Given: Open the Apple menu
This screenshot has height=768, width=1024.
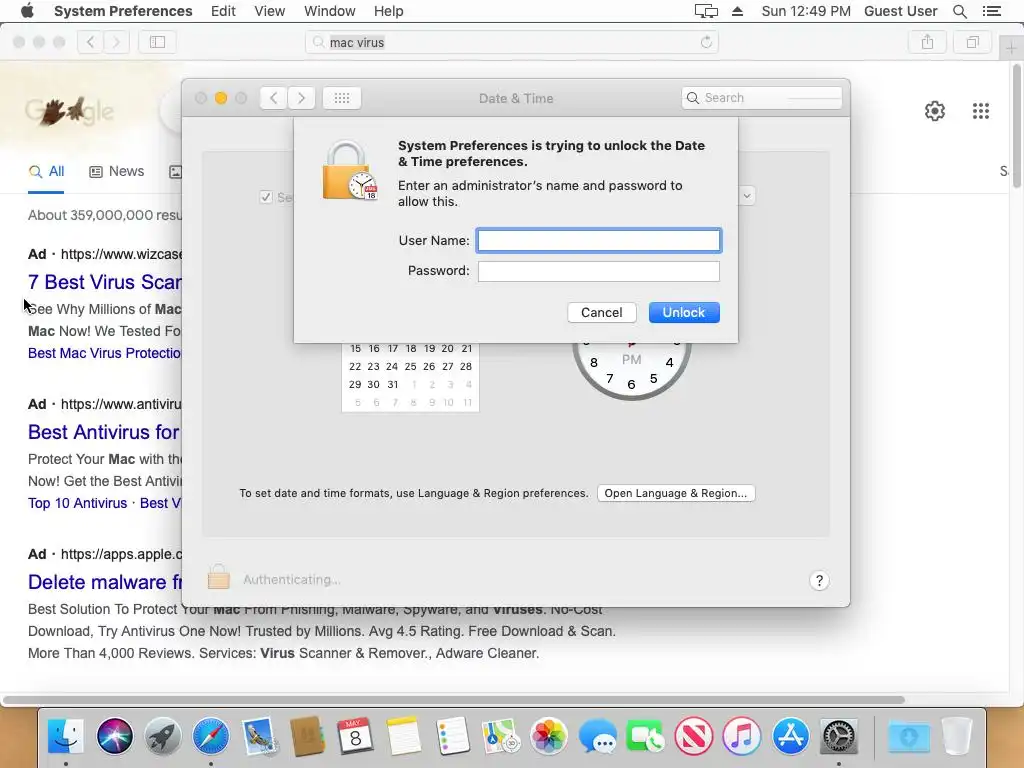Looking at the screenshot, I should pos(27,11).
